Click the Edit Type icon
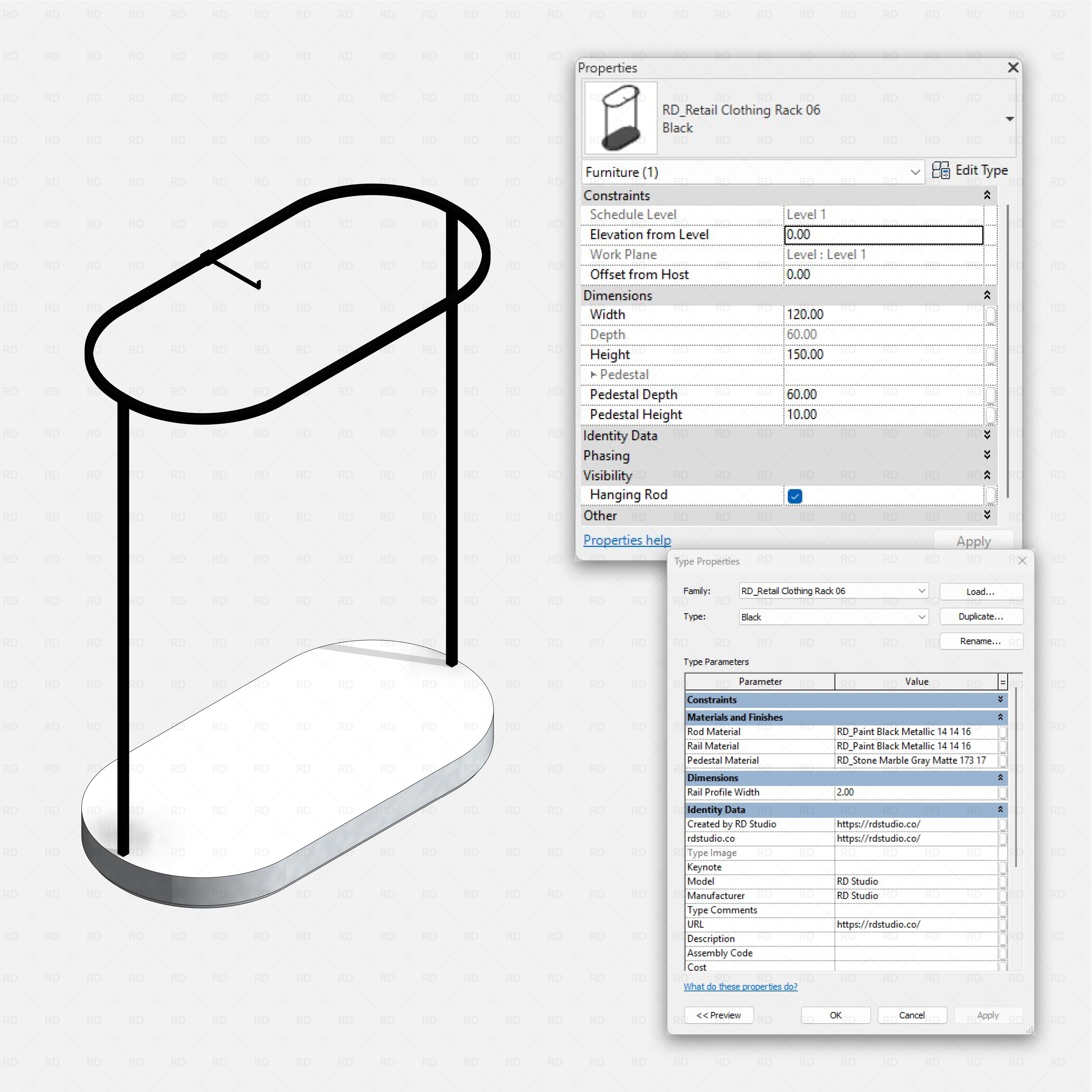Viewport: 1092px width, 1092px height. click(x=940, y=170)
